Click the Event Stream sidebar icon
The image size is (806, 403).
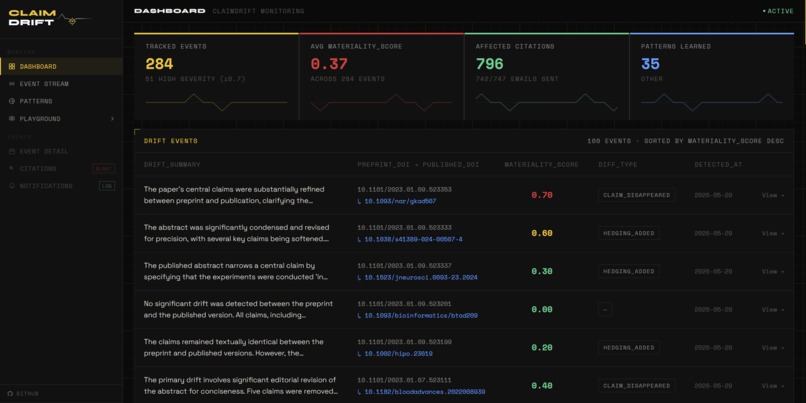pyautogui.click(x=12, y=84)
